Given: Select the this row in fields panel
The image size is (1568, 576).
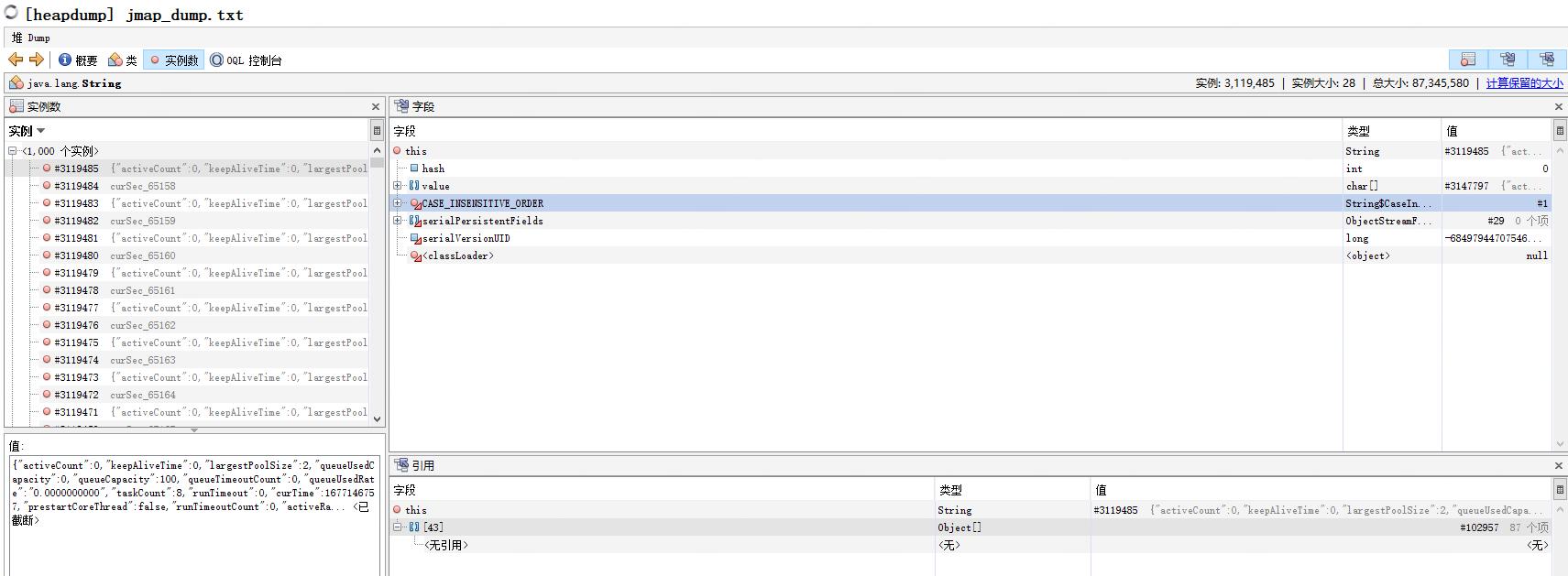Looking at the screenshot, I should tap(970, 151).
